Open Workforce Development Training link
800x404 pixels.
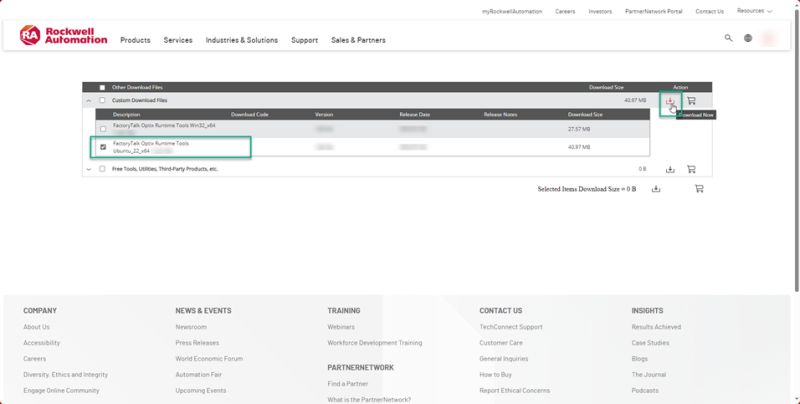[374, 343]
